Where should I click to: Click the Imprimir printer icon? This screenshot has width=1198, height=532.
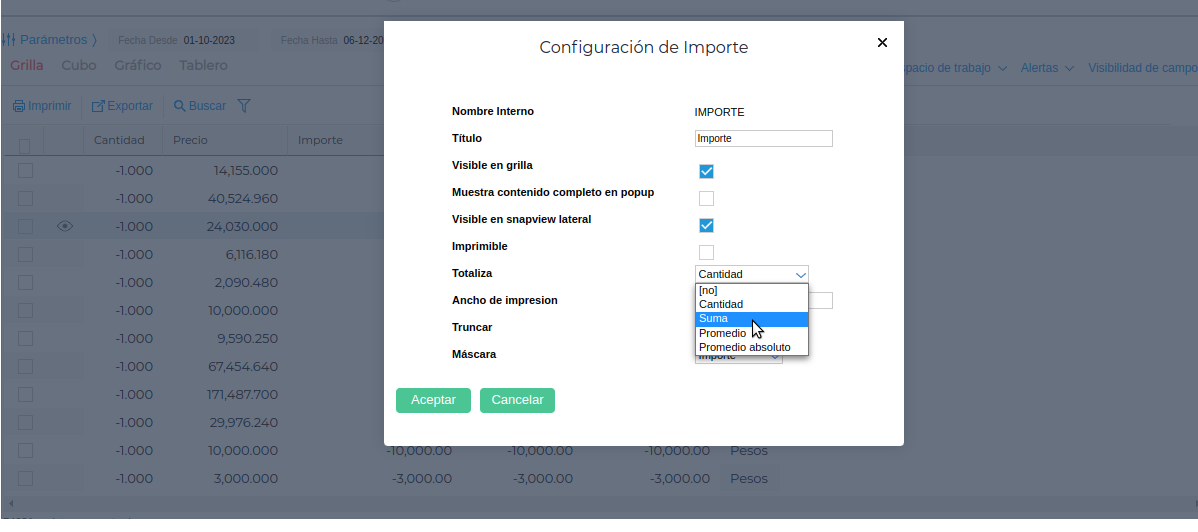click(x=18, y=106)
